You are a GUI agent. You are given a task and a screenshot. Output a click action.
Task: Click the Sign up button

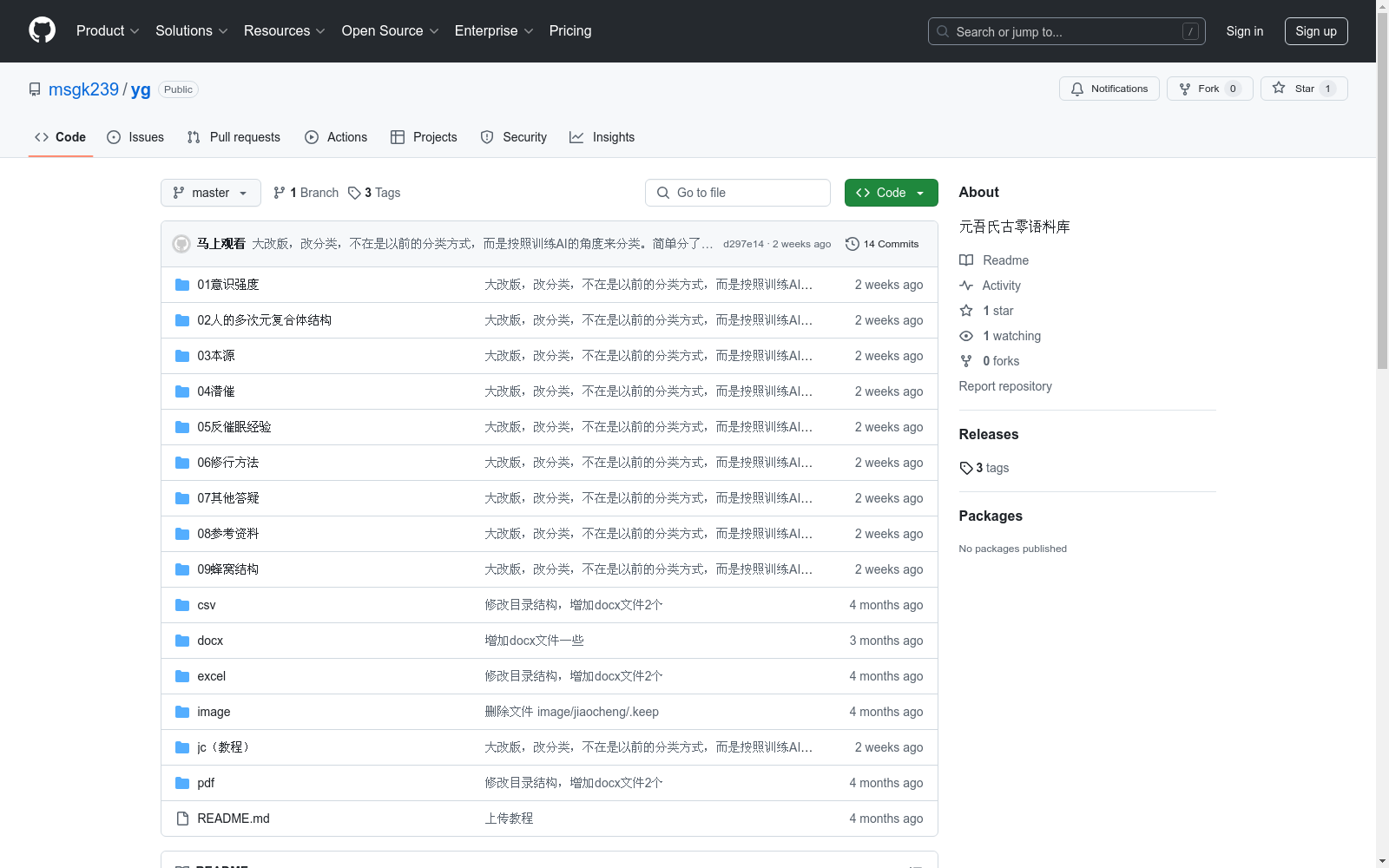tap(1316, 31)
